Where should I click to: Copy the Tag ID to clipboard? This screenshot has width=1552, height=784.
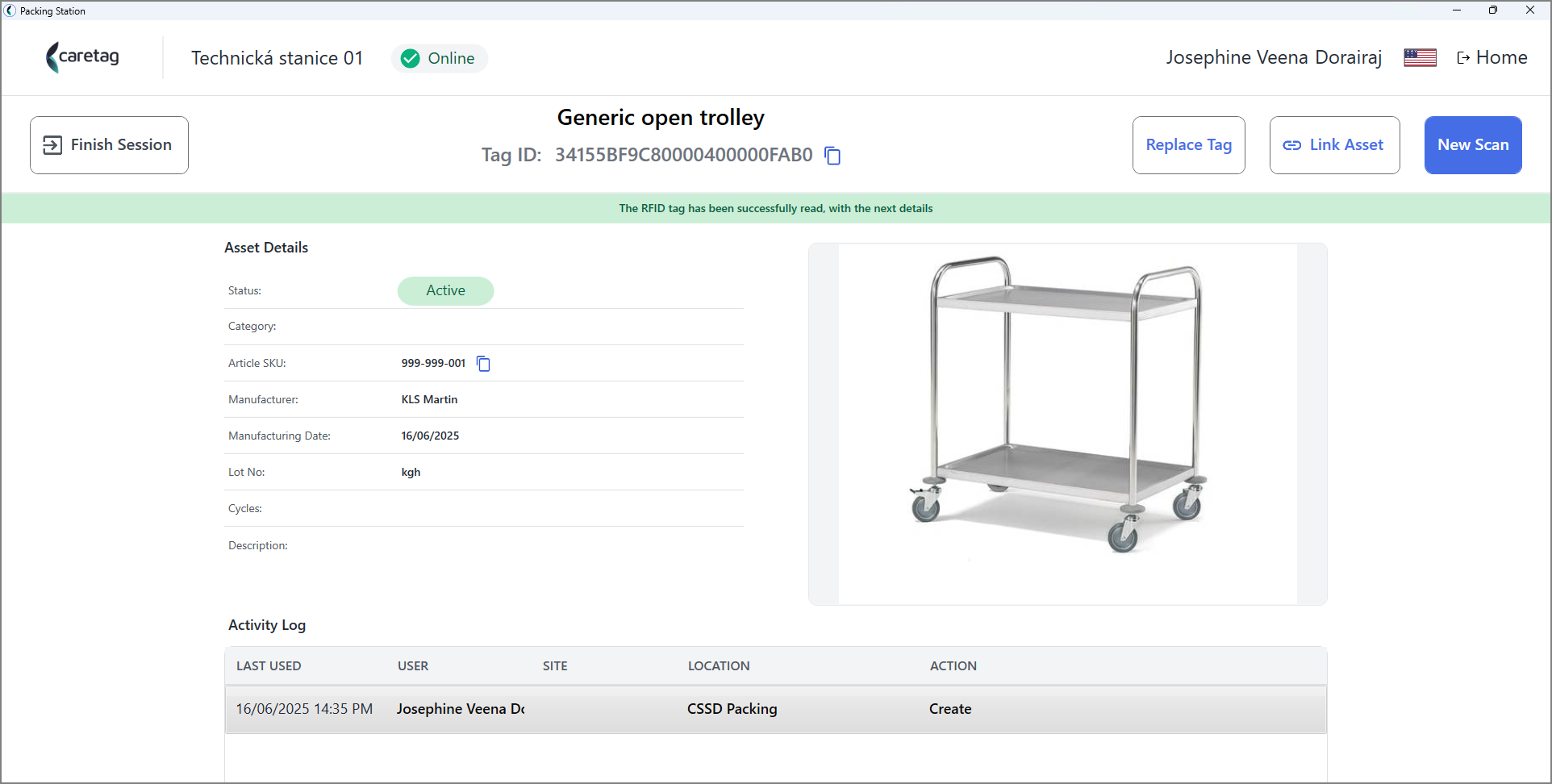[x=833, y=155]
